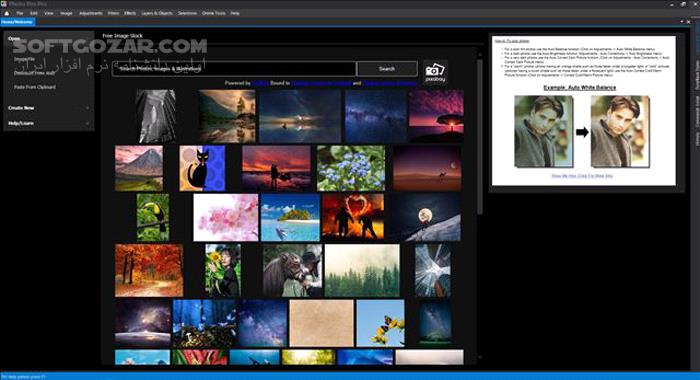The width and height of the screenshot is (700, 380).
Task: Open the History side panel tab
Action: click(x=697, y=138)
